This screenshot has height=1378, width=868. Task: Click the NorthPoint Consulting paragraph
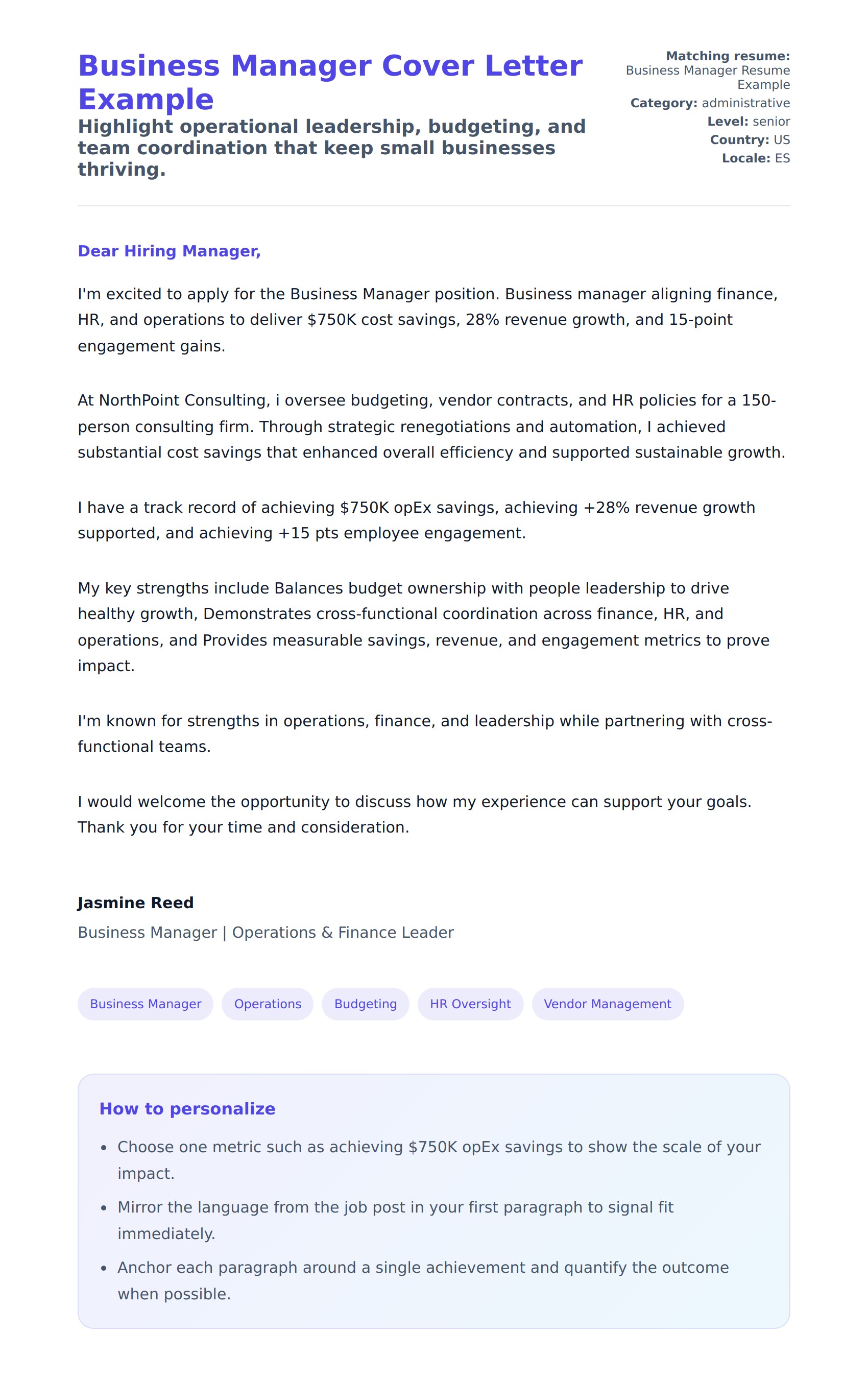coord(431,426)
